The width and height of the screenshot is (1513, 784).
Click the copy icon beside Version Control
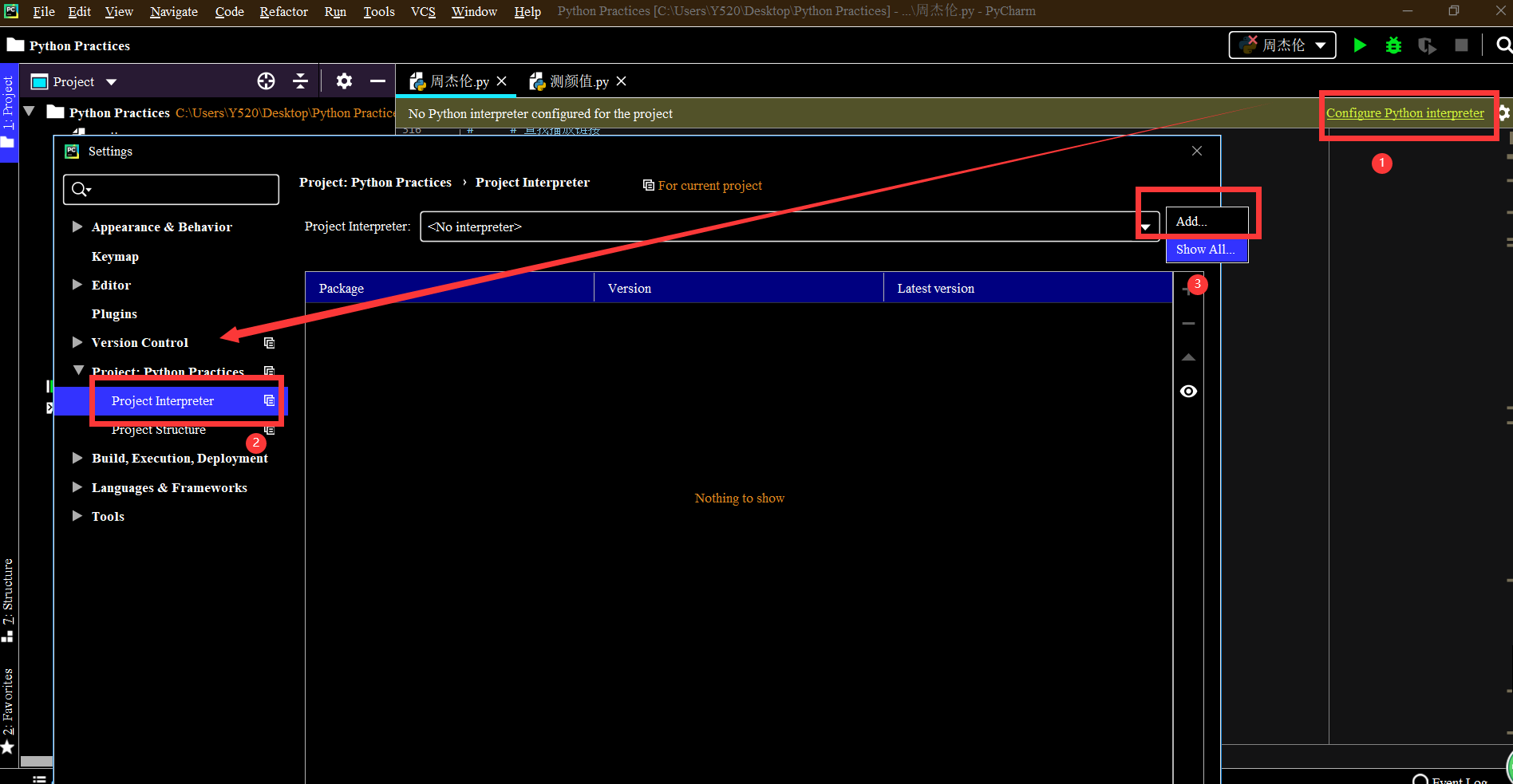[x=270, y=343]
